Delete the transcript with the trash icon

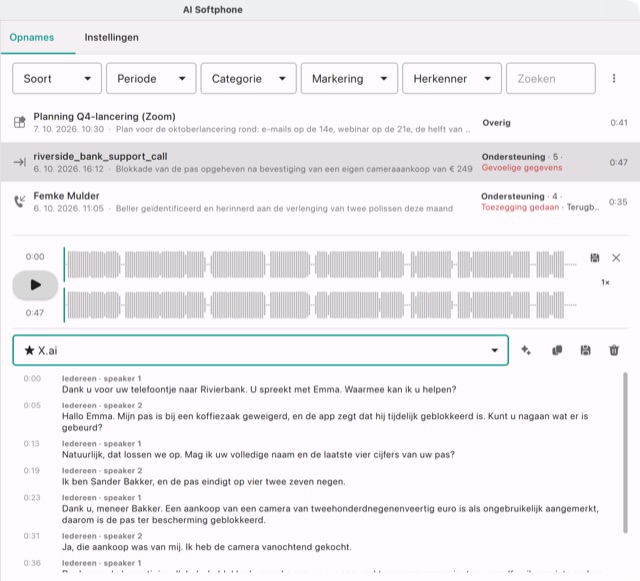pos(614,350)
